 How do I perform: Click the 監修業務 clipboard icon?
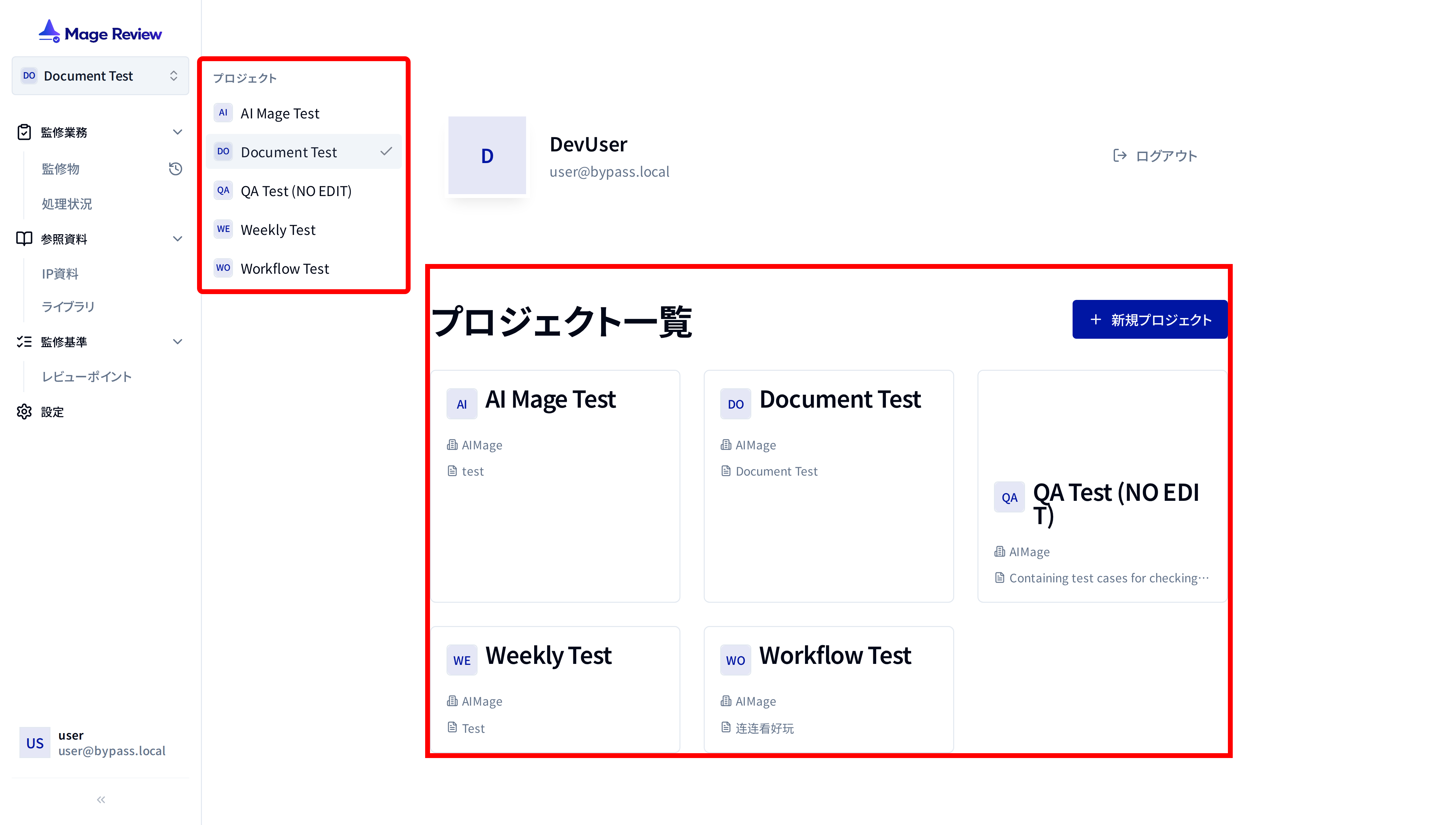(x=24, y=132)
